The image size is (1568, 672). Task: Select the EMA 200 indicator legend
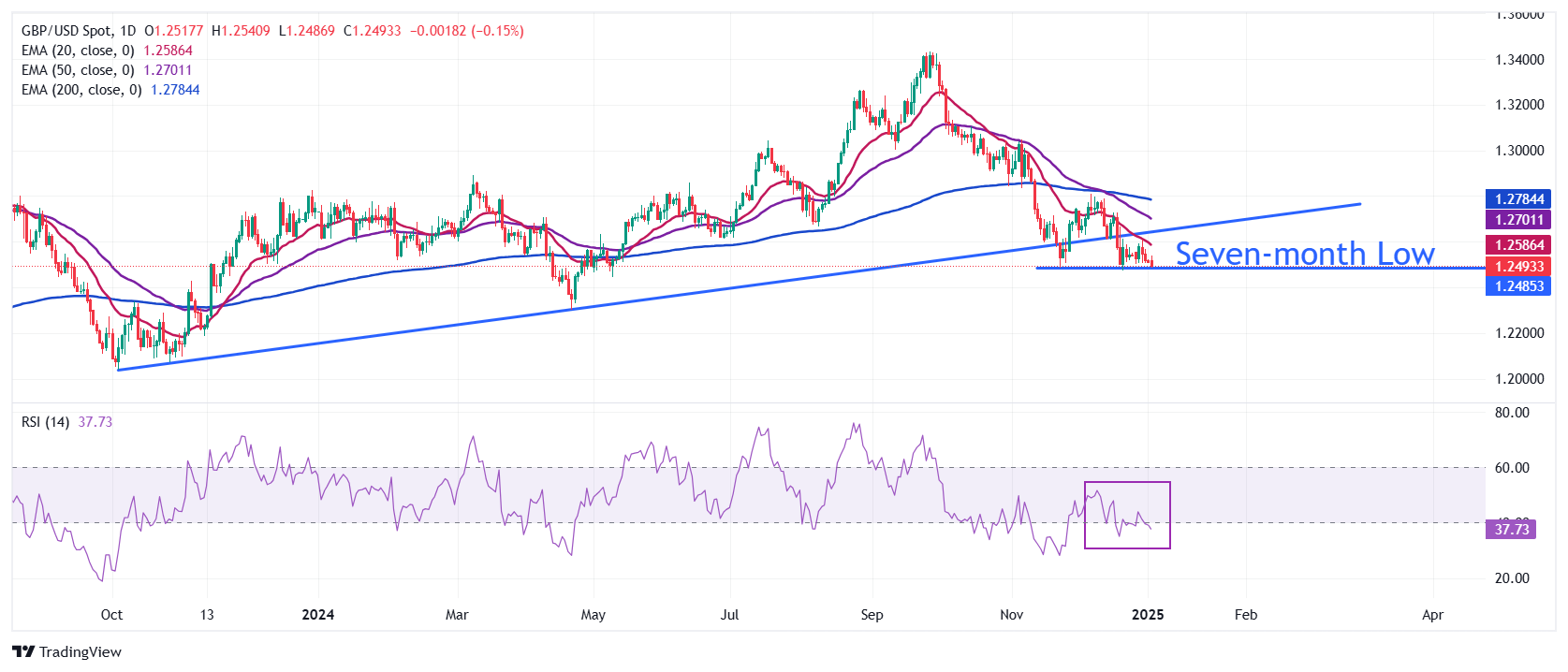[x=81, y=90]
